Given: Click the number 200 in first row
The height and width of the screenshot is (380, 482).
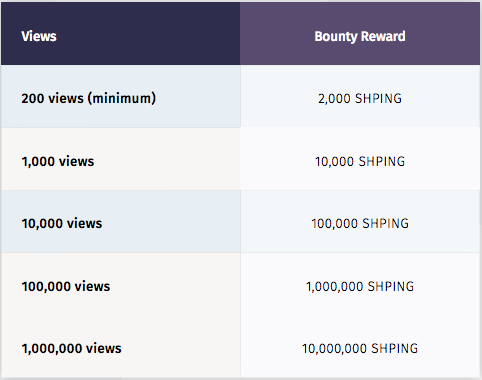Looking at the screenshot, I should [33, 98].
